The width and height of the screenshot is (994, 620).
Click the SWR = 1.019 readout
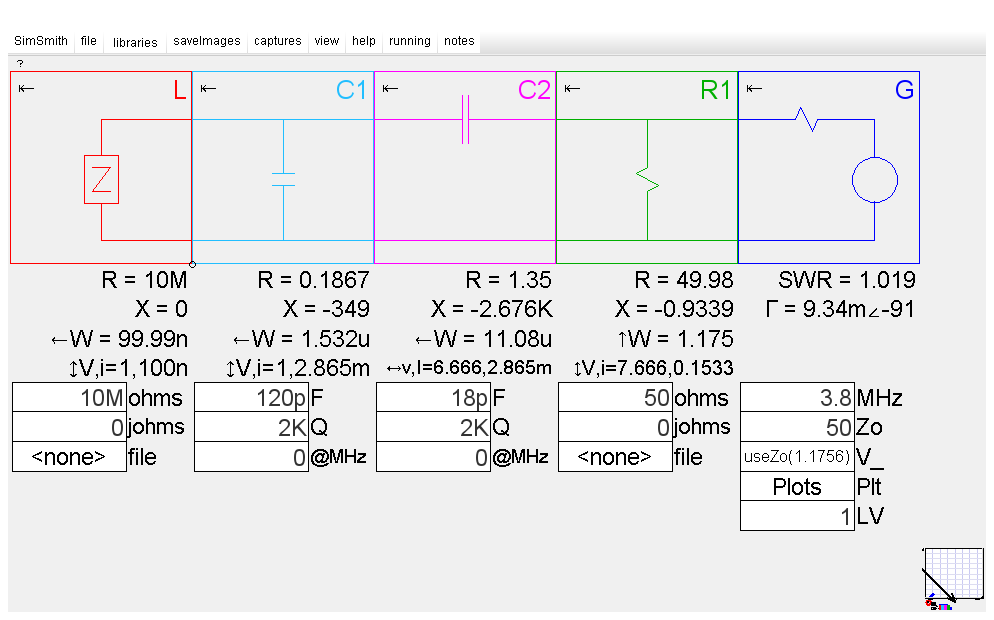pyautogui.click(x=847, y=280)
